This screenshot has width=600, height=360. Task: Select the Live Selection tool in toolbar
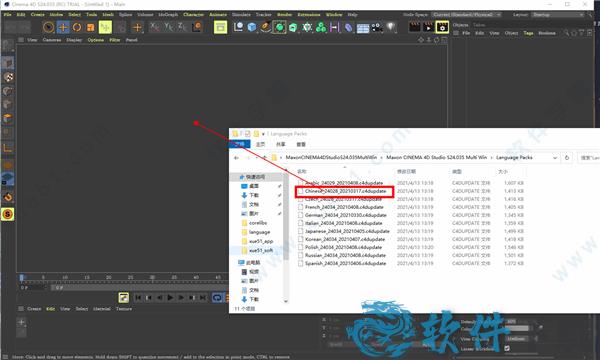pyautogui.click(x=49, y=27)
